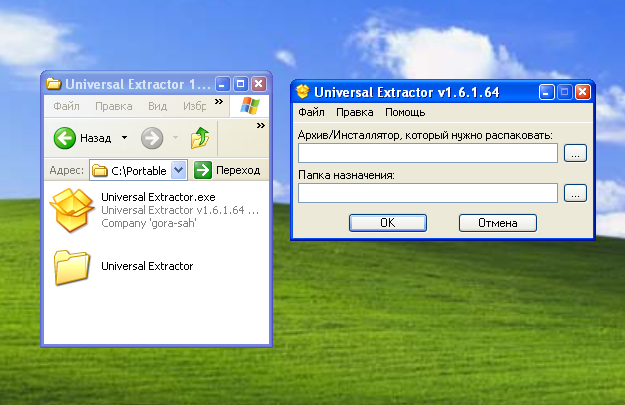
Task: Click the Назад label in Explorer toolbar
Action: (96, 138)
